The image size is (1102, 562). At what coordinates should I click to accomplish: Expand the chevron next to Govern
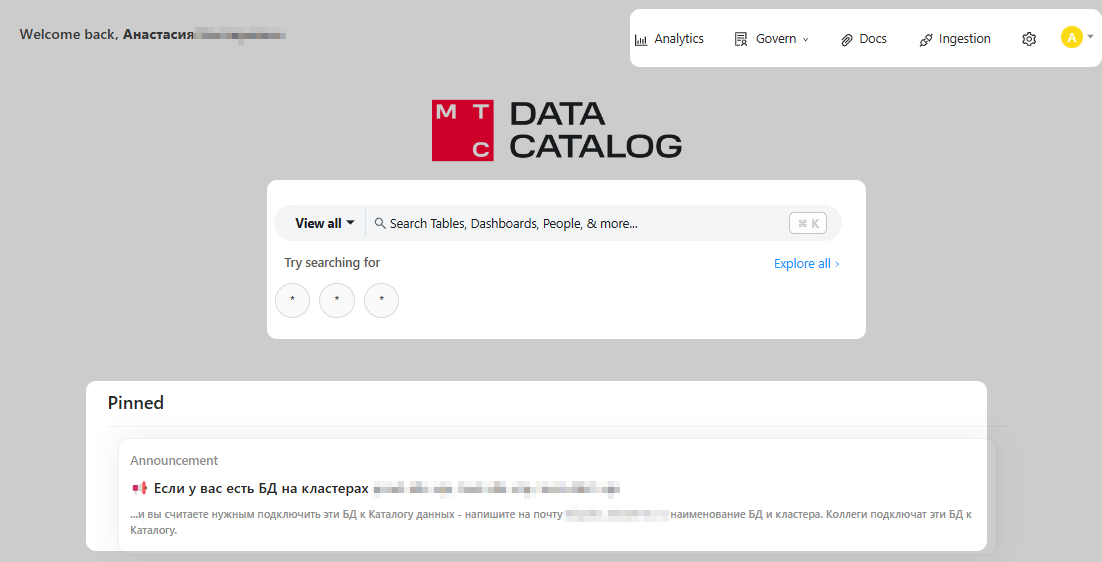(806, 40)
